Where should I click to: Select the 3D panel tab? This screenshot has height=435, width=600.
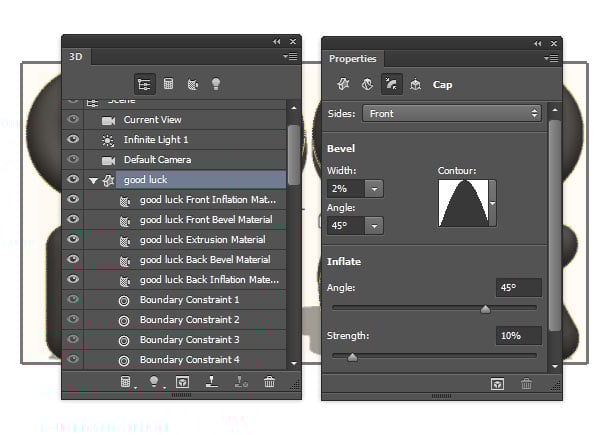[76, 57]
